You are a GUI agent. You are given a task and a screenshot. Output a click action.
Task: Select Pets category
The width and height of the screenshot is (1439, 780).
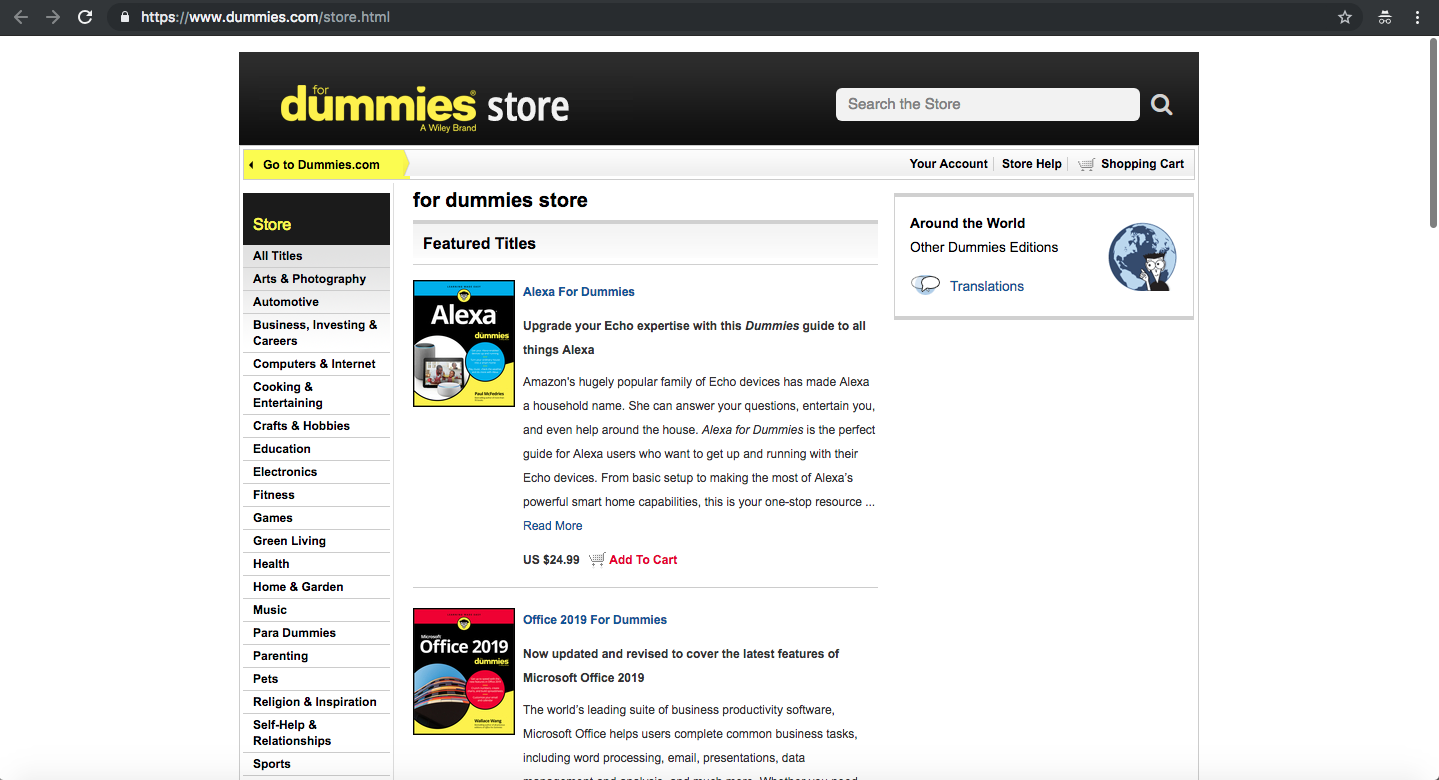pyautogui.click(x=316, y=679)
